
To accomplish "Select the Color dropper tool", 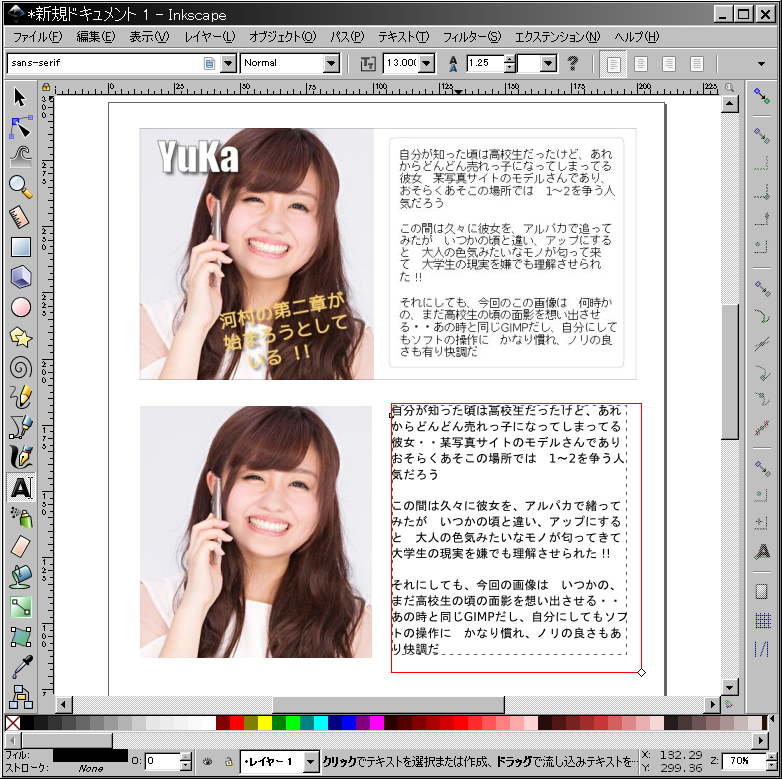I will 21,667.
